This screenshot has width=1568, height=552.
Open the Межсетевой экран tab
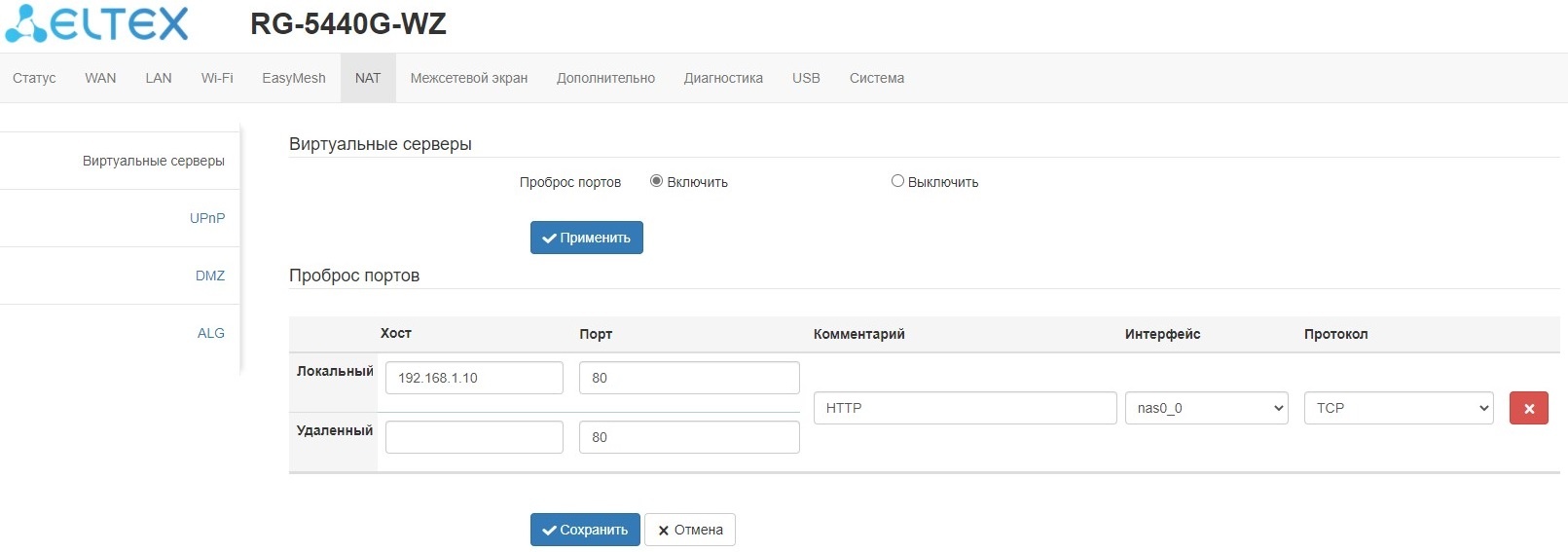468,78
